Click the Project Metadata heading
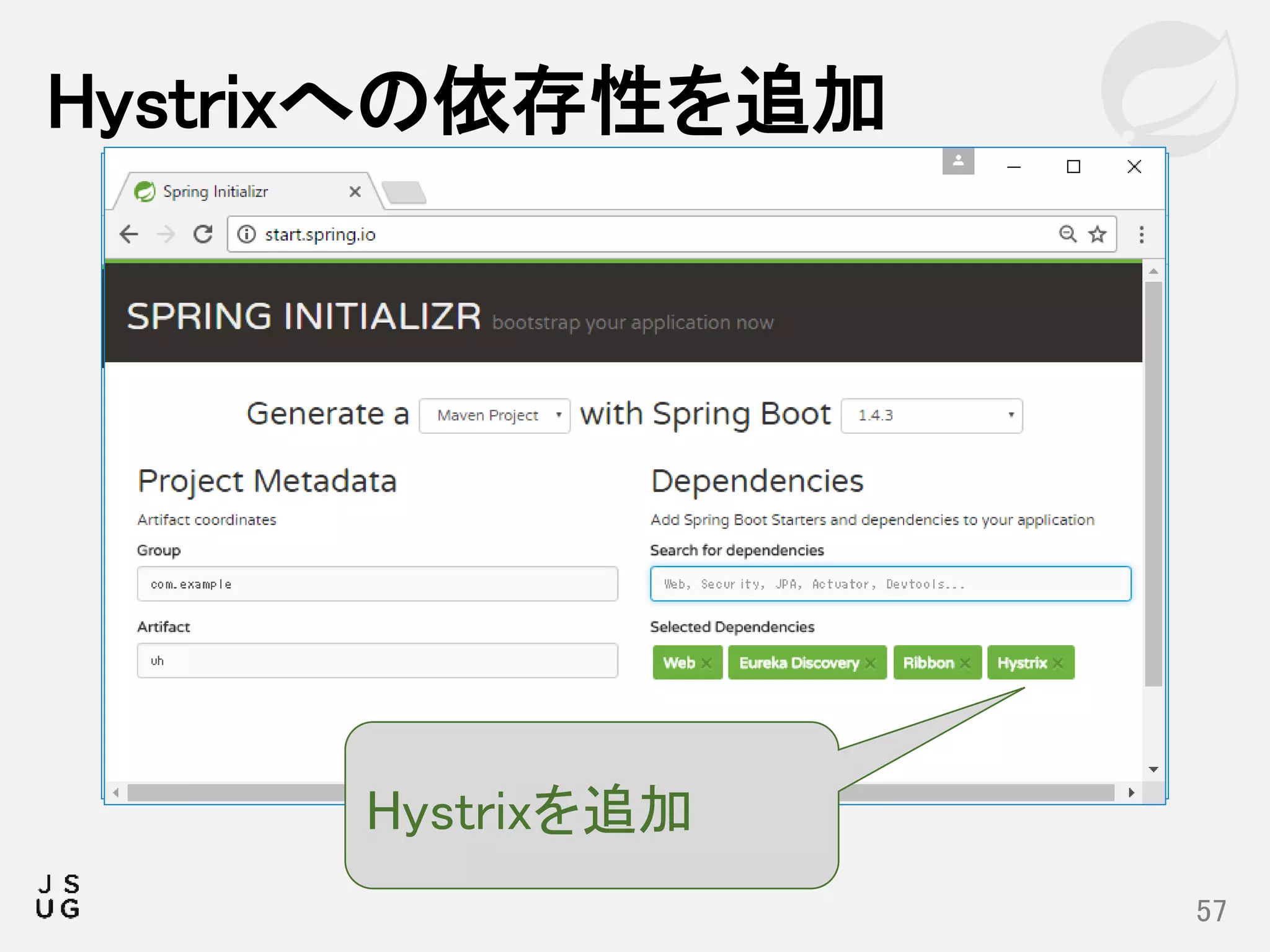The height and width of the screenshot is (952, 1270). tap(267, 482)
